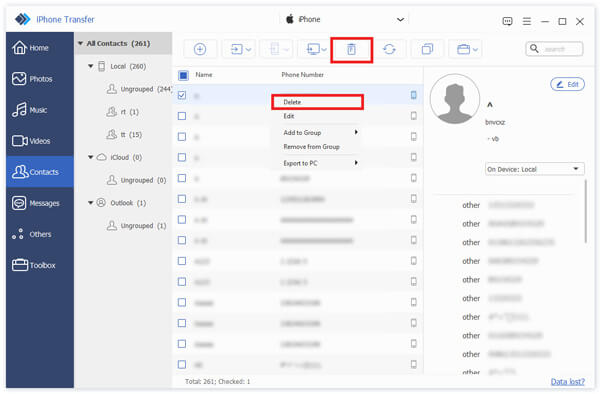Choose Delete from the context menu
This screenshot has width=600, height=394.
click(x=317, y=102)
